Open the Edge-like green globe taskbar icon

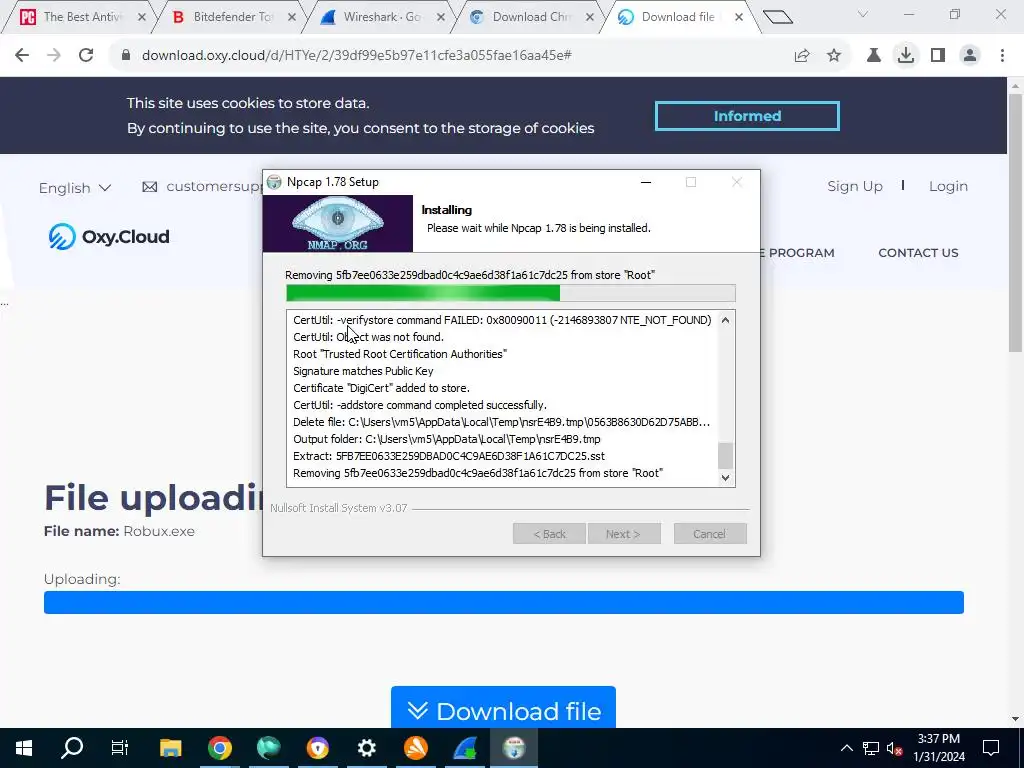(x=268, y=748)
